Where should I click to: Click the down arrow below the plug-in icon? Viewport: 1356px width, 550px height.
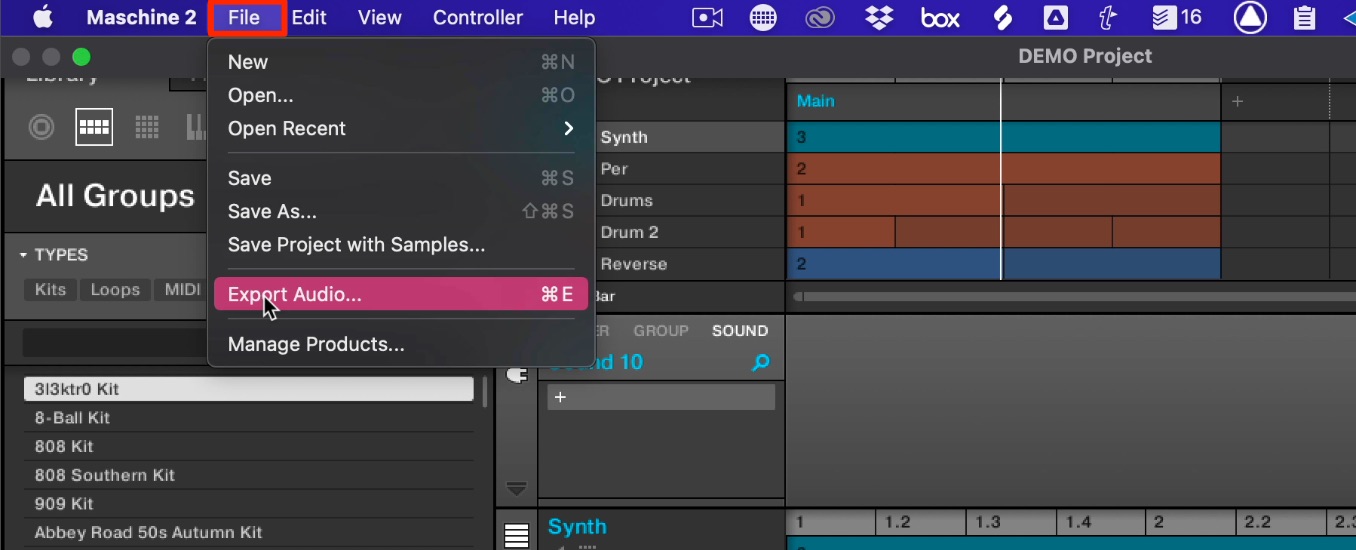click(516, 489)
